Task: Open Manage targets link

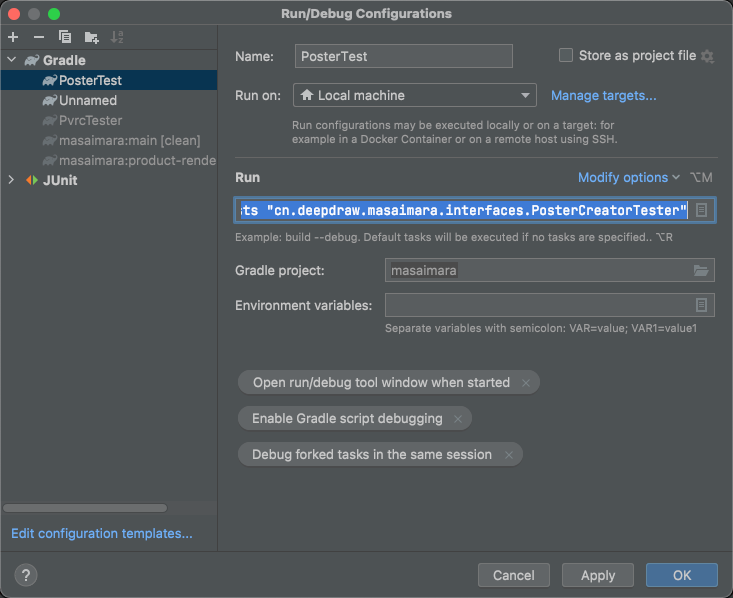Action: (x=604, y=95)
